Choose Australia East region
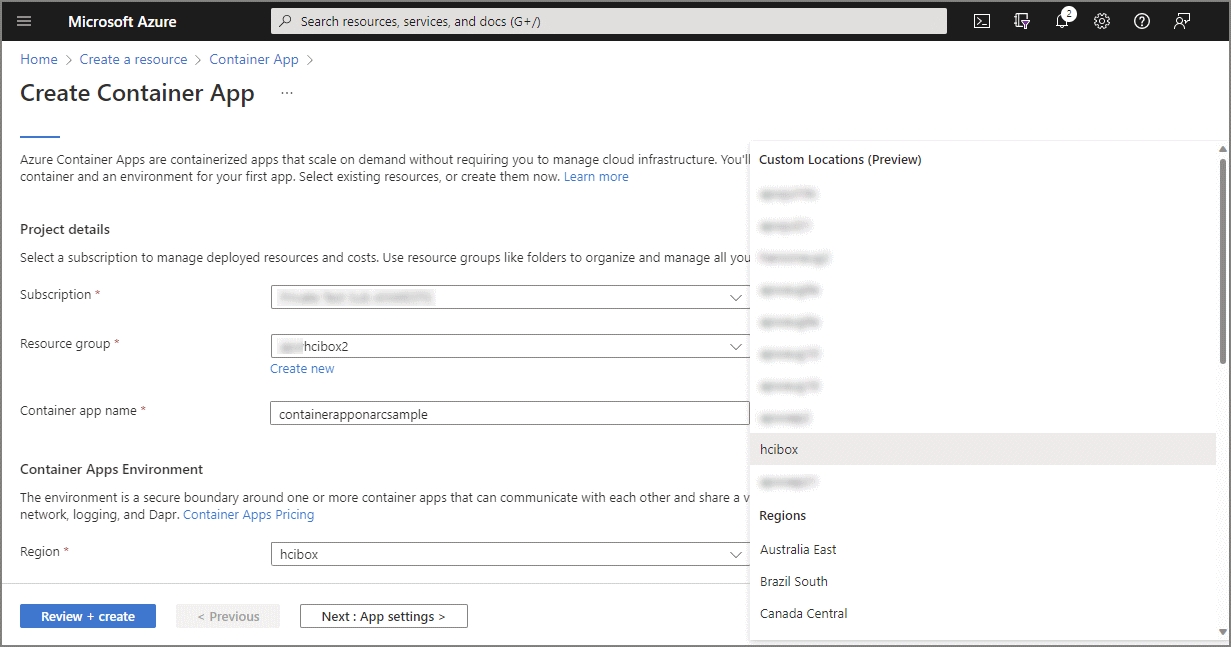Image resolution: width=1231 pixels, height=647 pixels. tap(798, 549)
